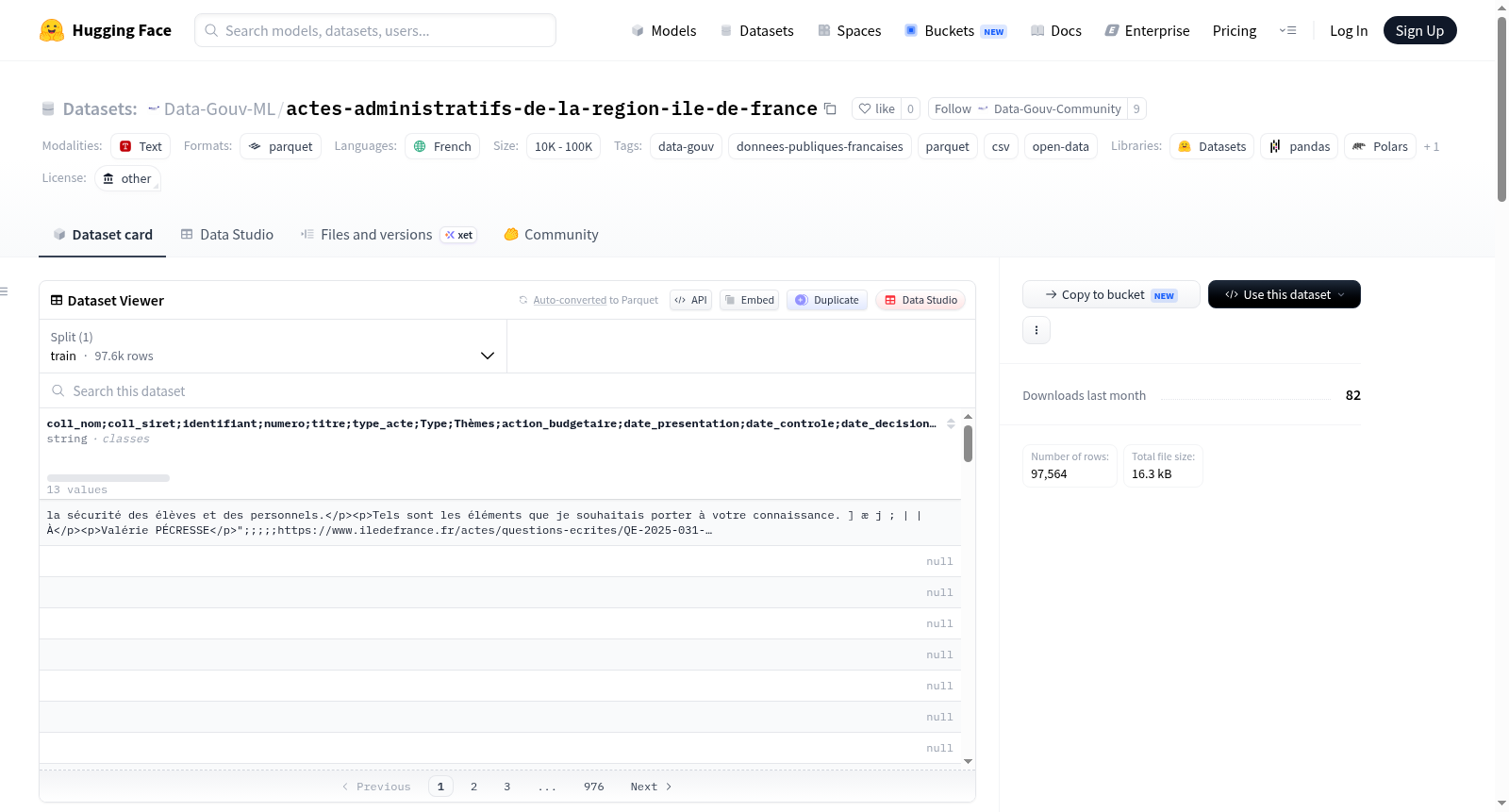The height and width of the screenshot is (812, 1509).
Task: Open the three-dot more options button
Action: 1036,330
